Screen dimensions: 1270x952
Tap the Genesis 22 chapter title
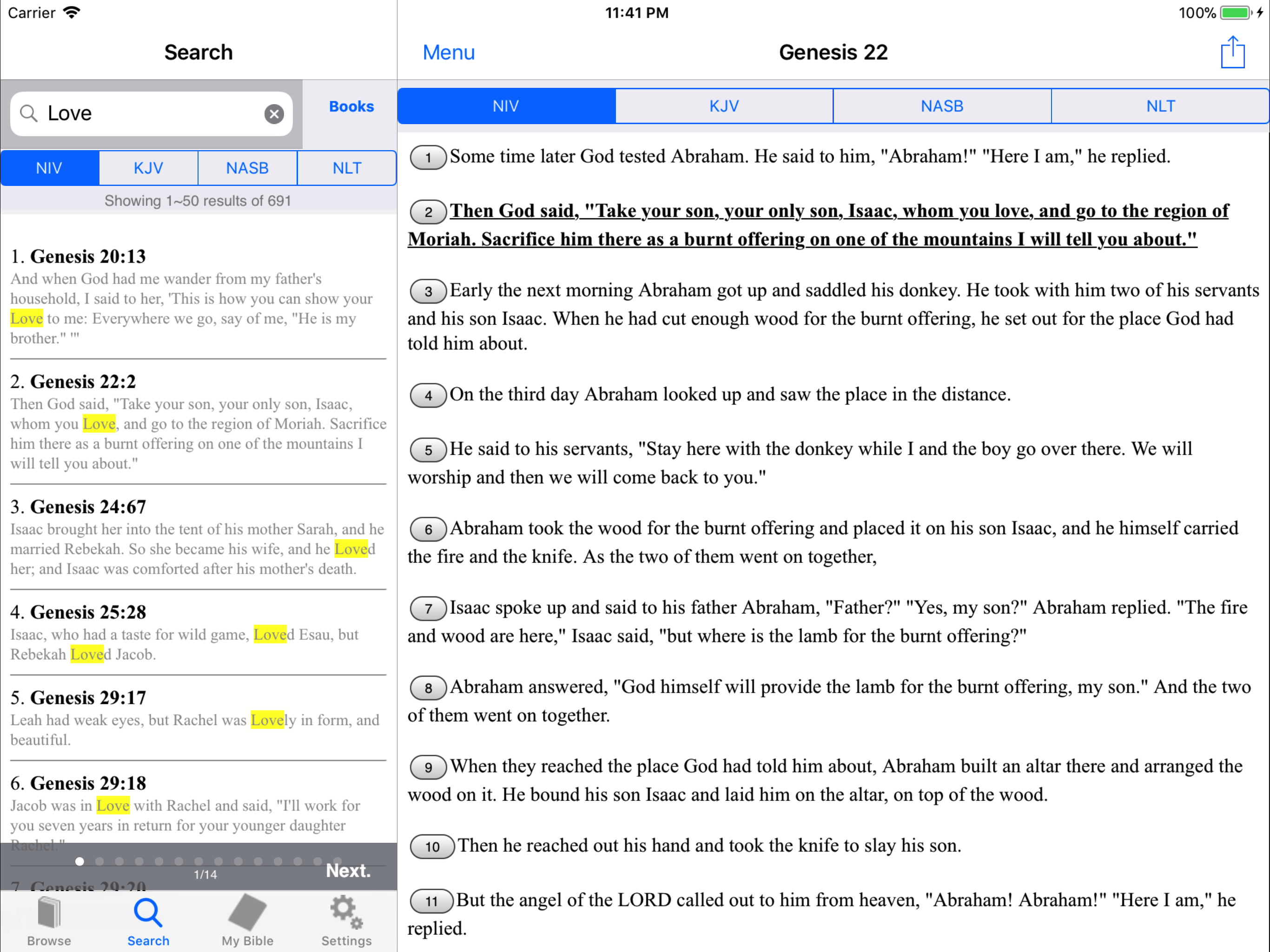click(x=833, y=52)
